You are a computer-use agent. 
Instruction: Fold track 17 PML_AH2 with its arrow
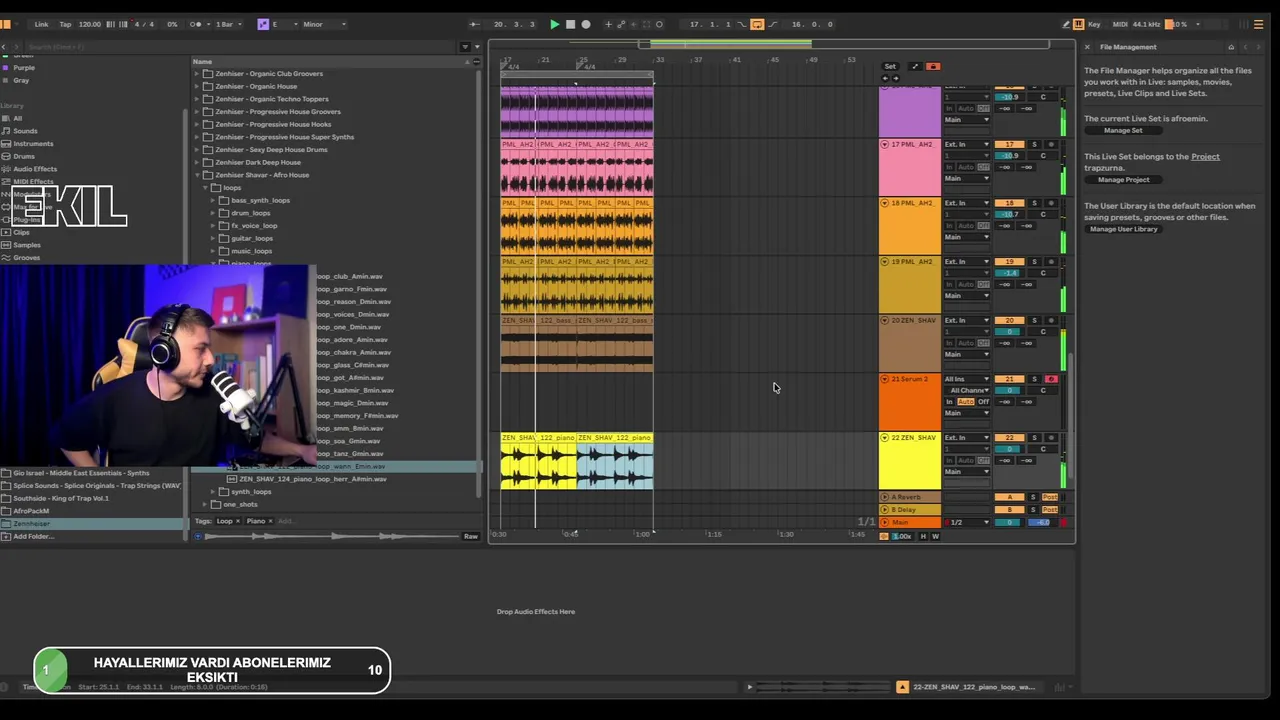(x=885, y=145)
